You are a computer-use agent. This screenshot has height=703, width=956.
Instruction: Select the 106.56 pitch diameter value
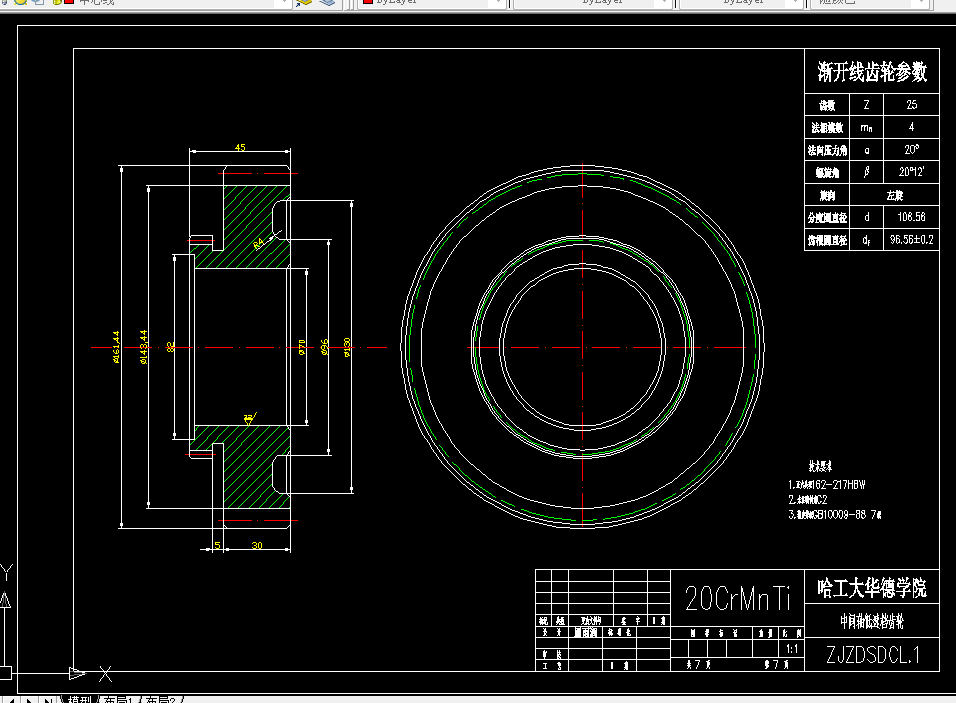[911, 217]
